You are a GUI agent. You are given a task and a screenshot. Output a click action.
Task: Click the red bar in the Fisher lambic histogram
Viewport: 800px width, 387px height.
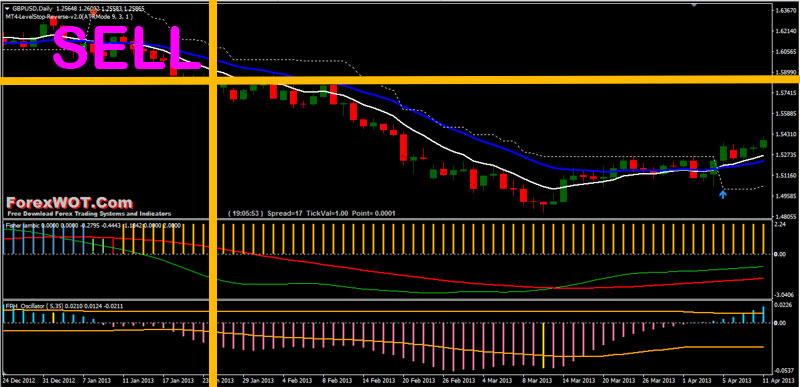coord(113,246)
